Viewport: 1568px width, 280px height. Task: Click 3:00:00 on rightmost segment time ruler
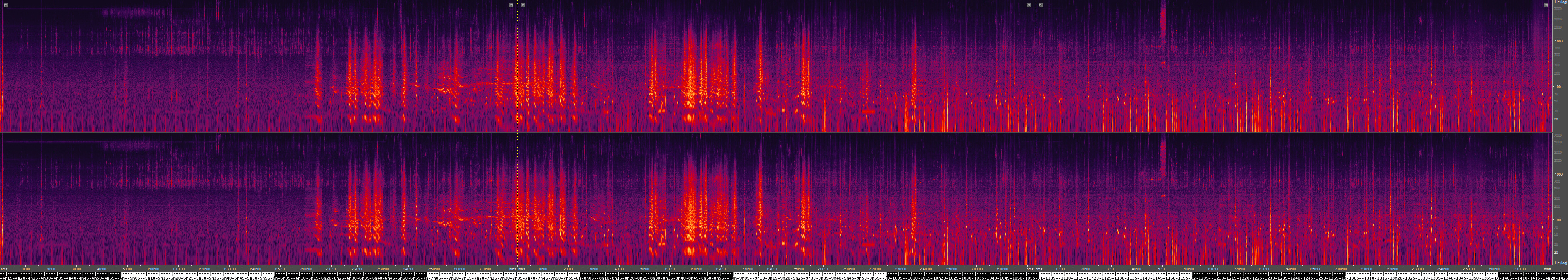click(1493, 268)
